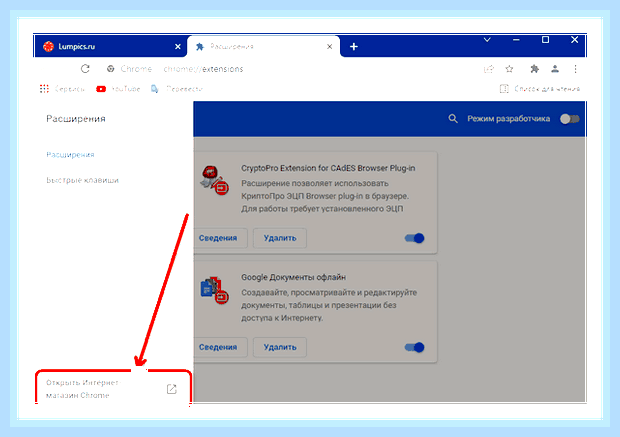
Task: Minimize the Chrome window
Action: point(516,40)
